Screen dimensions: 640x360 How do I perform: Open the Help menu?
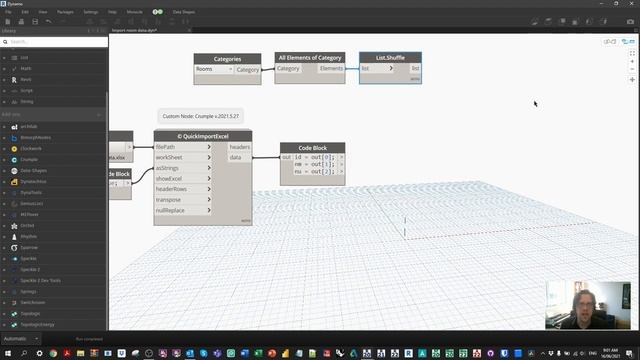[x=112, y=12]
